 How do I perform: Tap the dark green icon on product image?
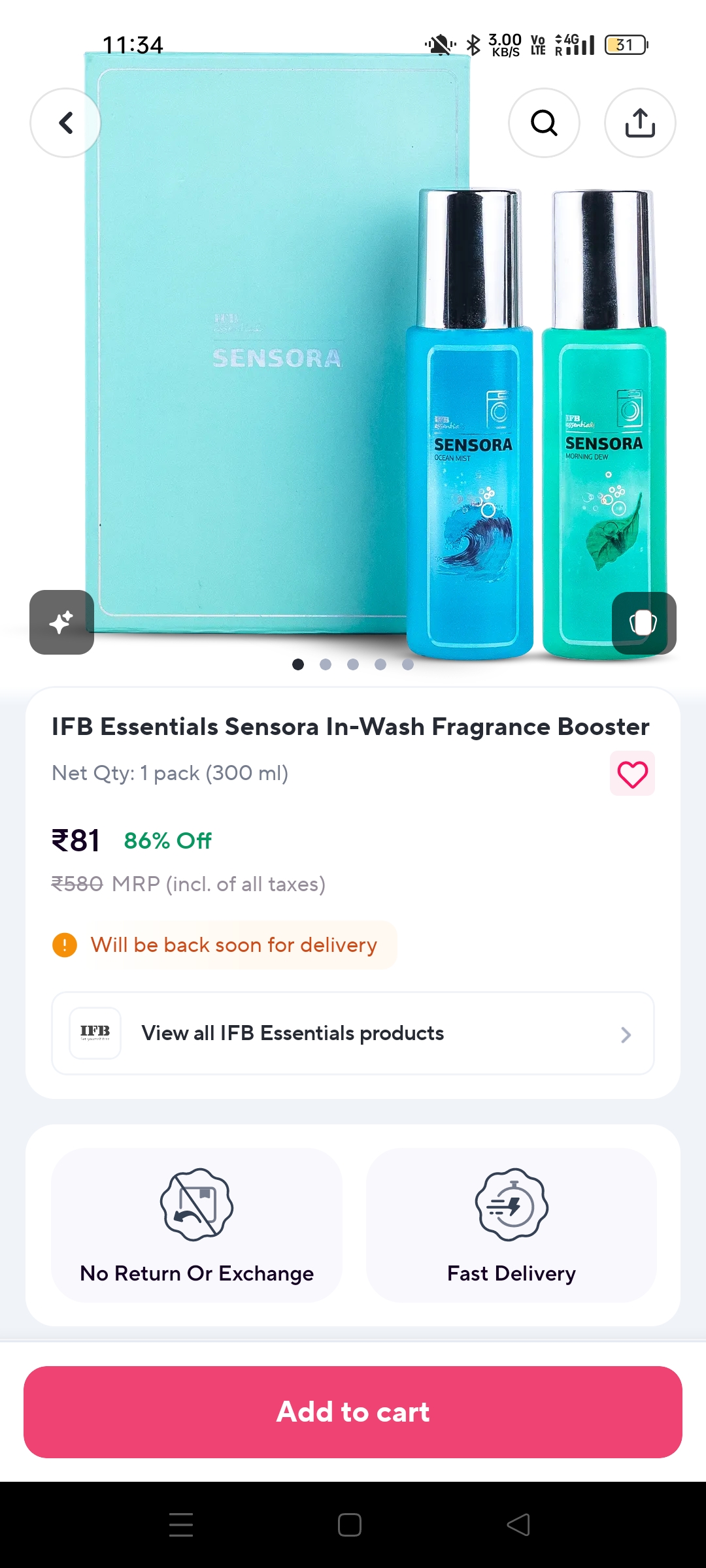pos(643,623)
